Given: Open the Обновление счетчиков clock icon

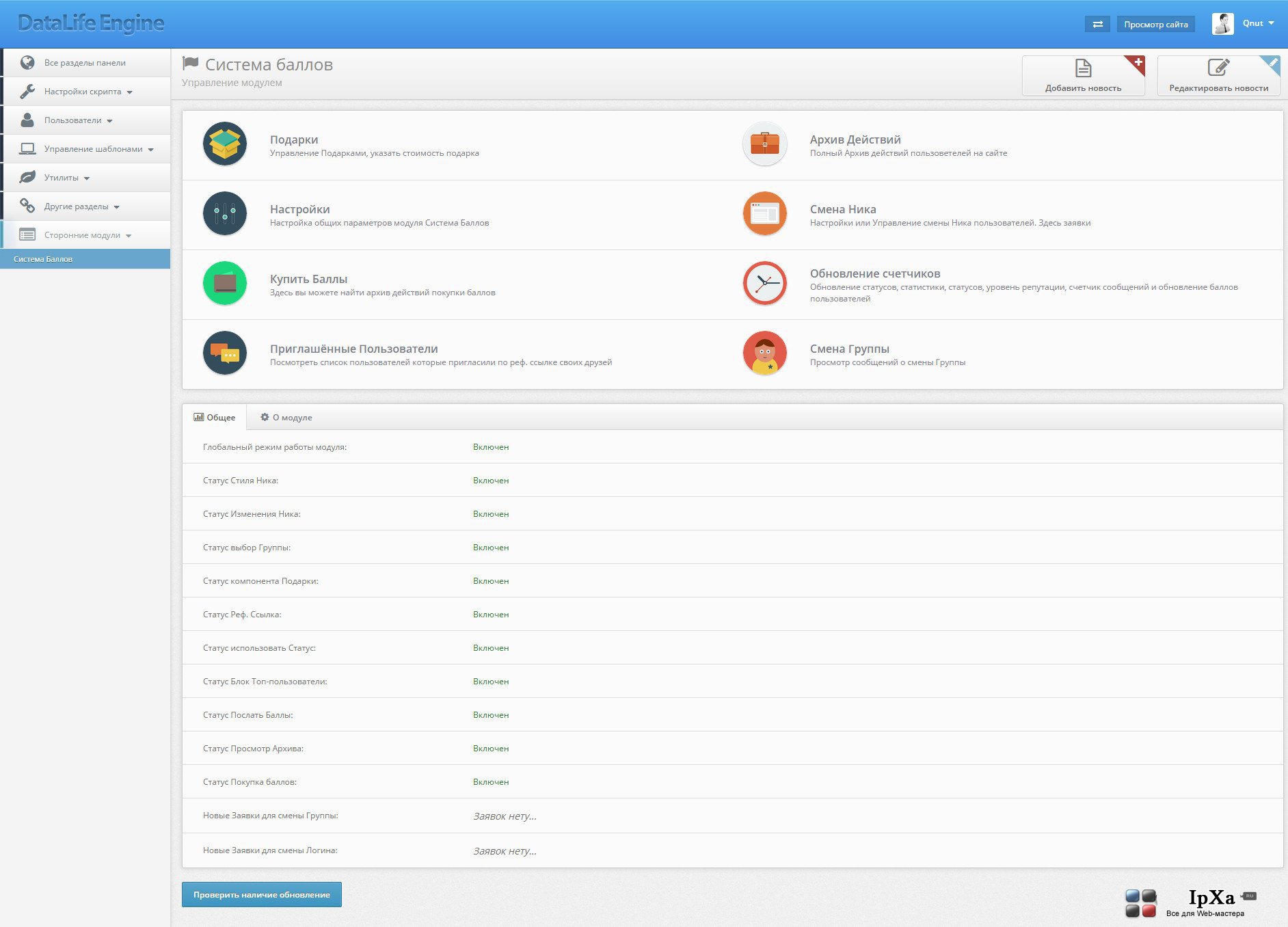Looking at the screenshot, I should coord(765,283).
